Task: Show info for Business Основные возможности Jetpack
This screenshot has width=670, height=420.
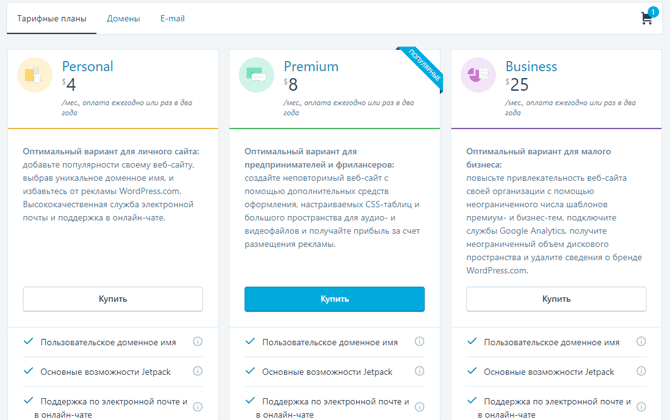Action: click(641, 371)
